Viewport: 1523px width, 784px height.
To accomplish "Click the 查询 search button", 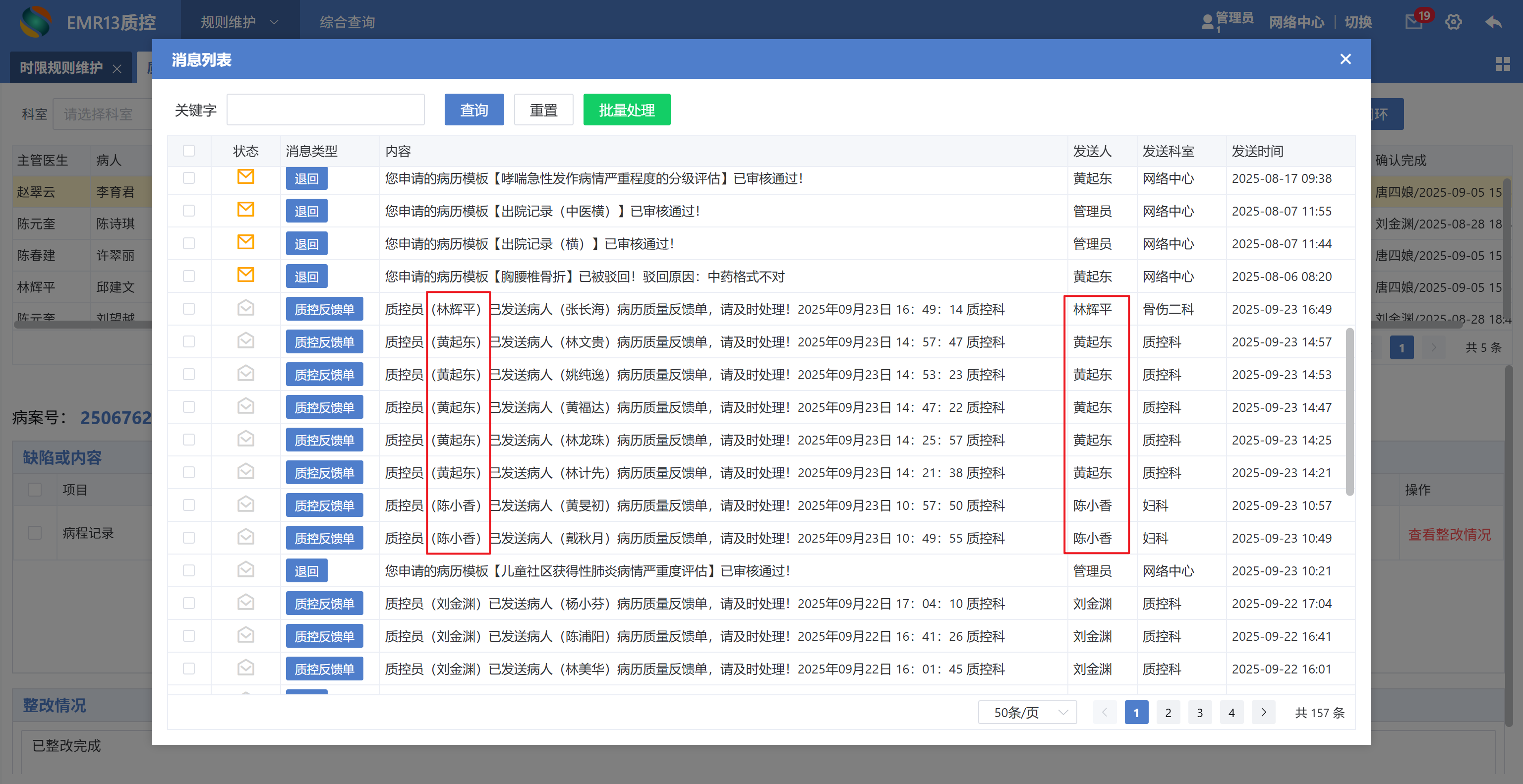I will [474, 110].
